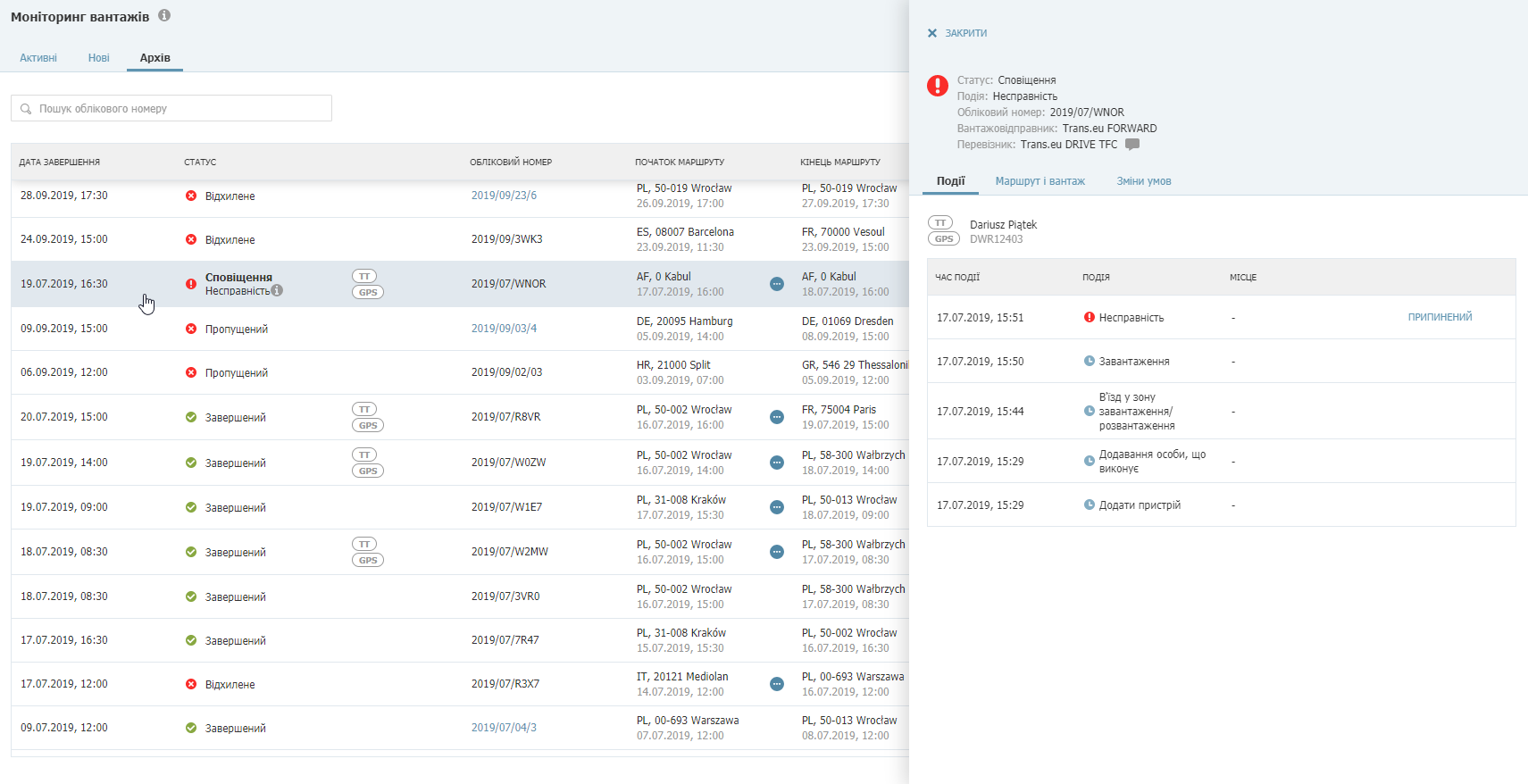Click the GPS badge in row 2019/07/WNOR
The height and width of the screenshot is (784, 1528).
click(368, 292)
